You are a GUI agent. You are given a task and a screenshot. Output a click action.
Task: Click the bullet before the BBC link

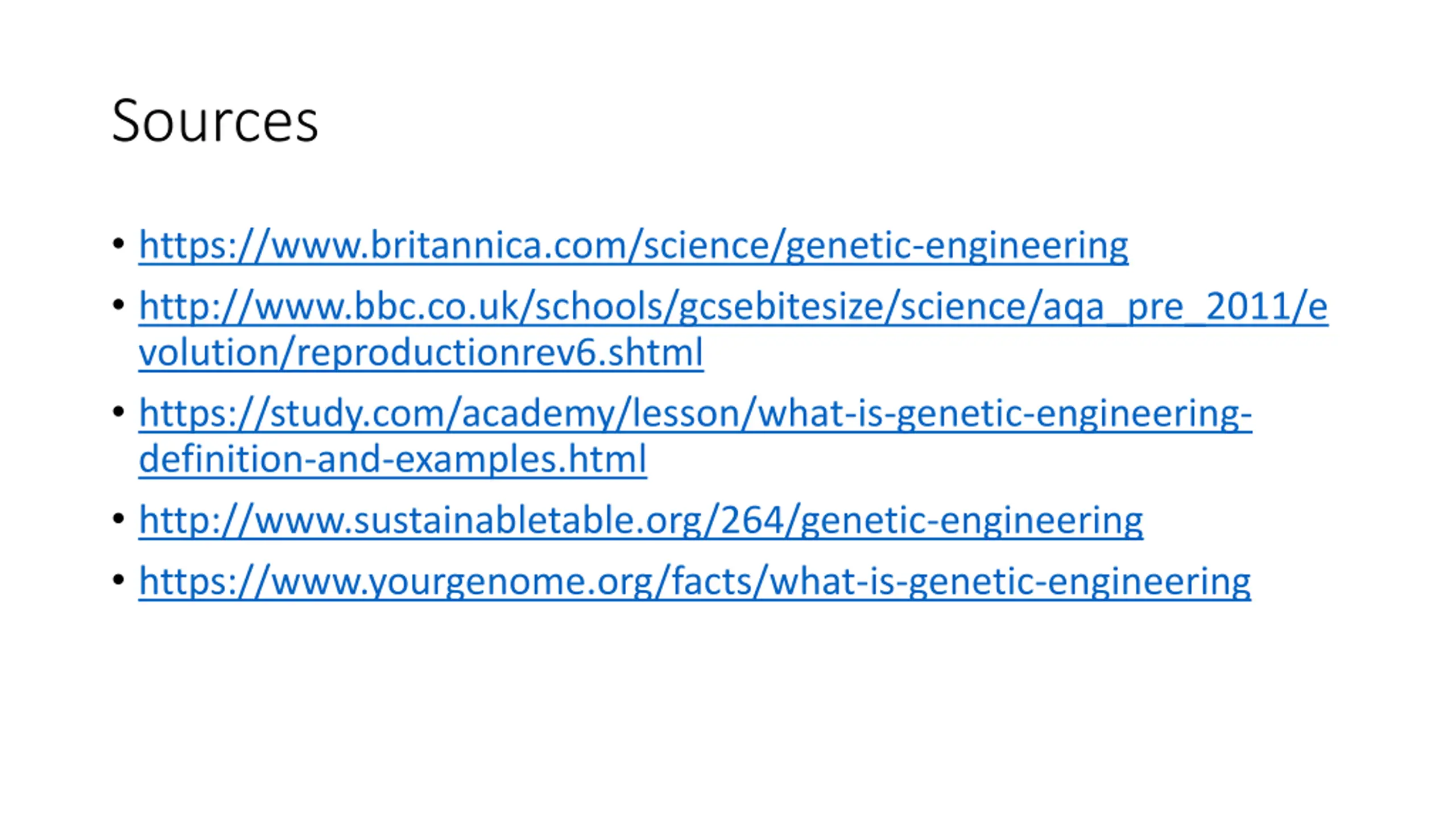118,305
